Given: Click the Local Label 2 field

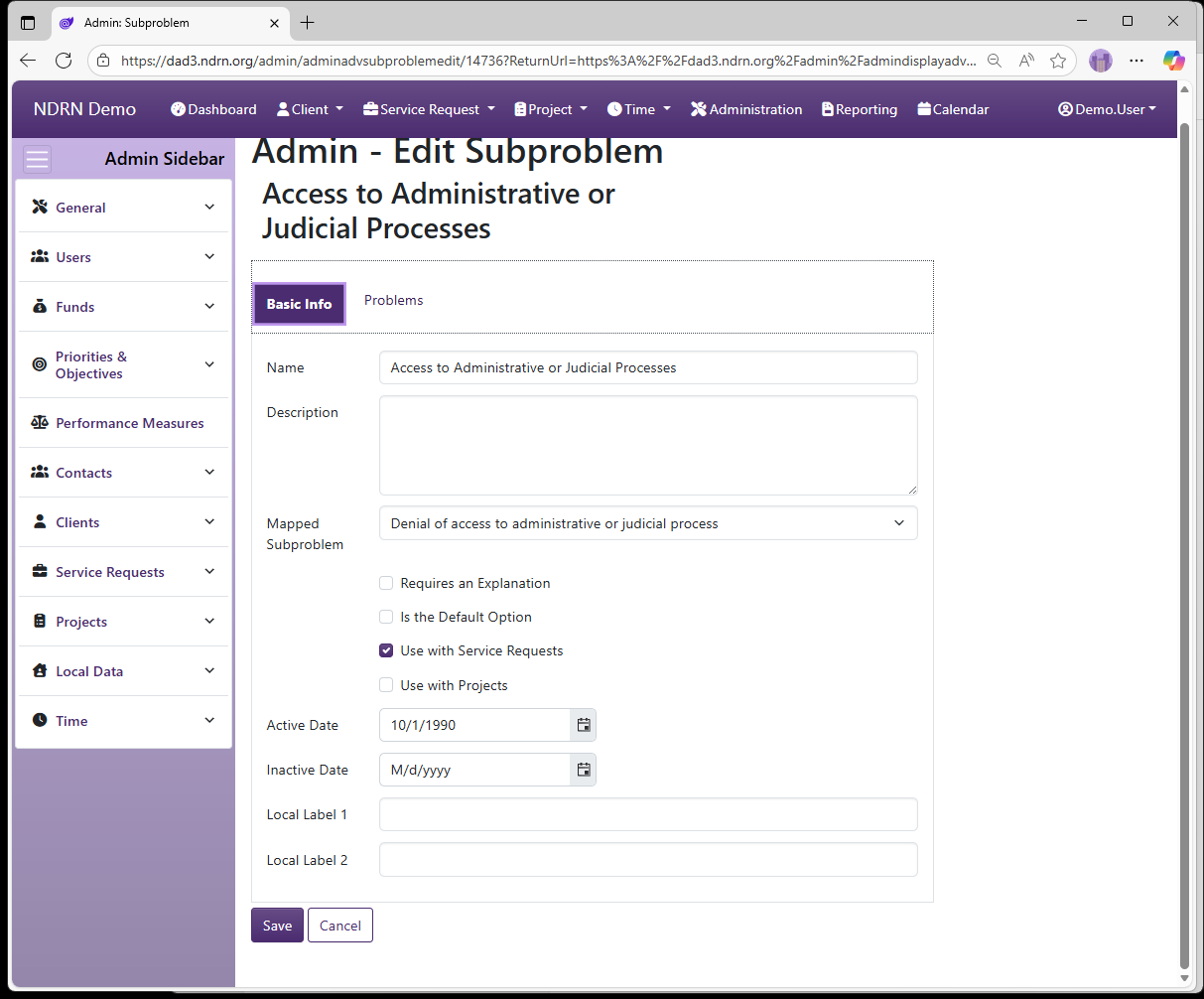Looking at the screenshot, I should tap(648, 860).
